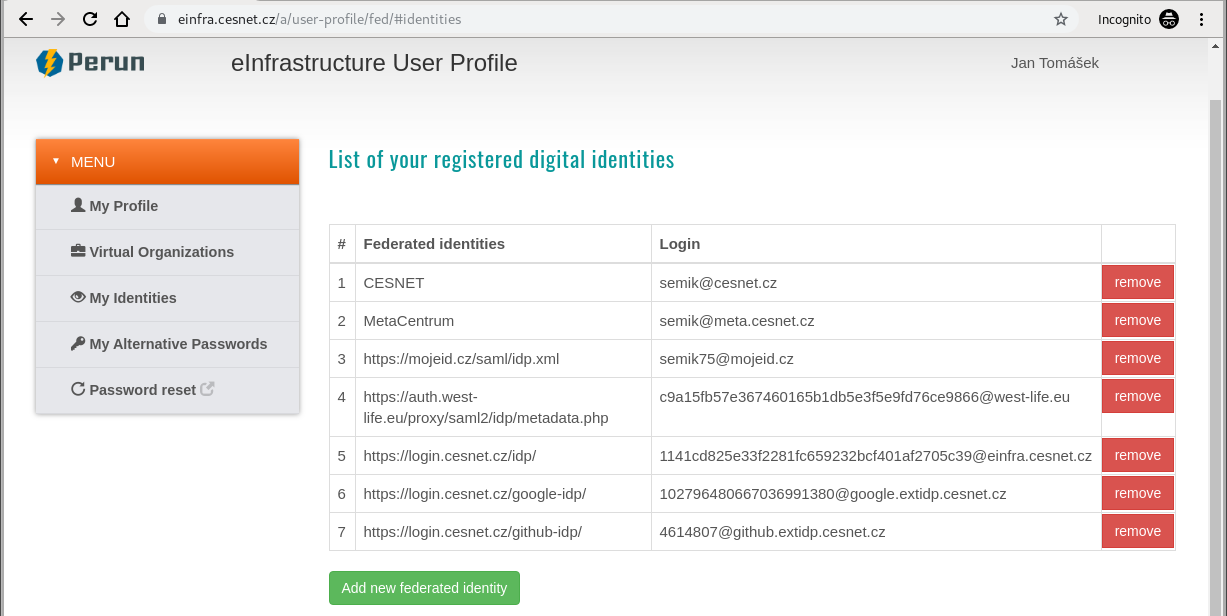The image size is (1227, 616).
Task: Open My Alternative Passwords menu item
Action: [167, 345]
